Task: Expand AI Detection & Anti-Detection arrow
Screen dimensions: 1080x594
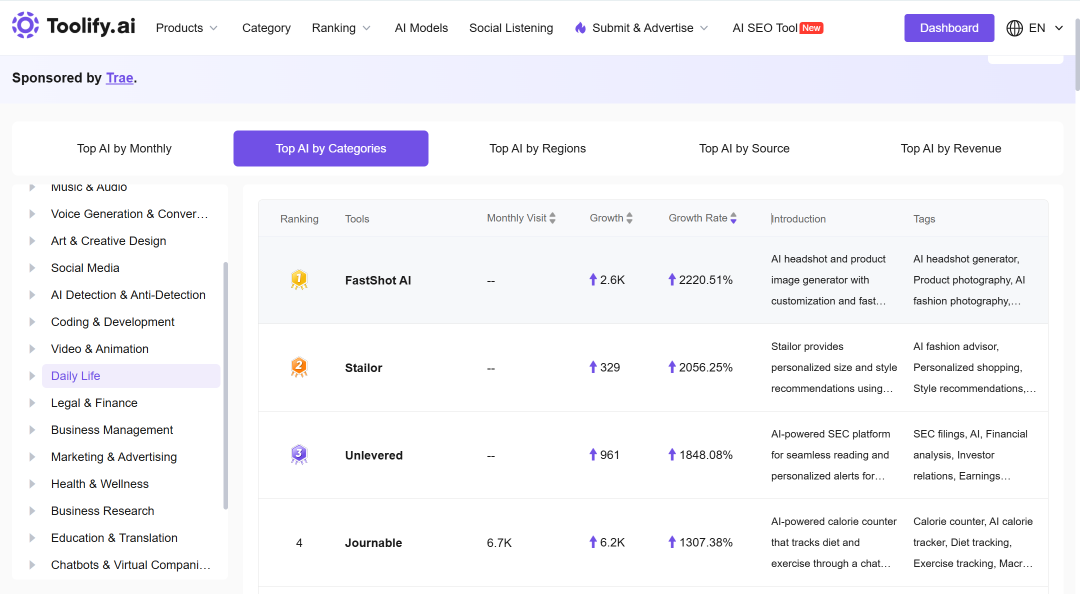Action: point(32,295)
